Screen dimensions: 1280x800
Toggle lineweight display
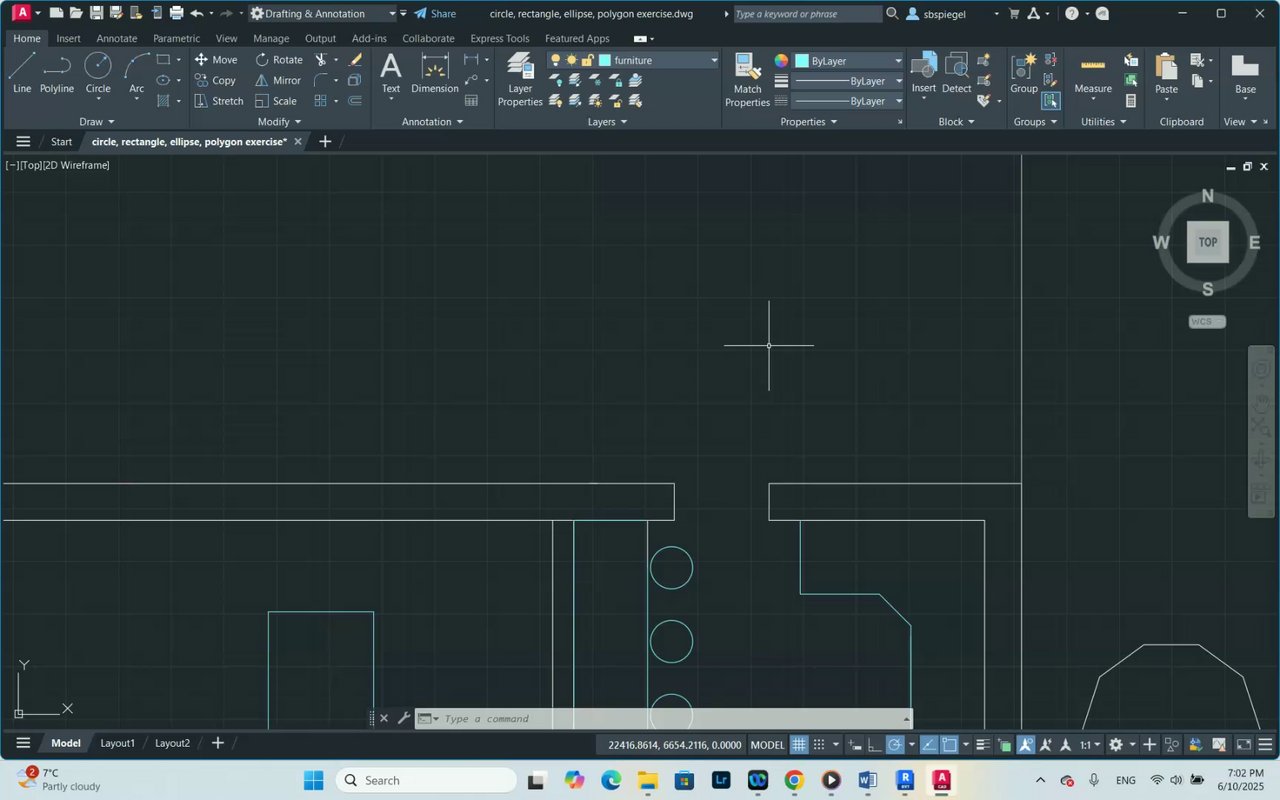click(983, 744)
